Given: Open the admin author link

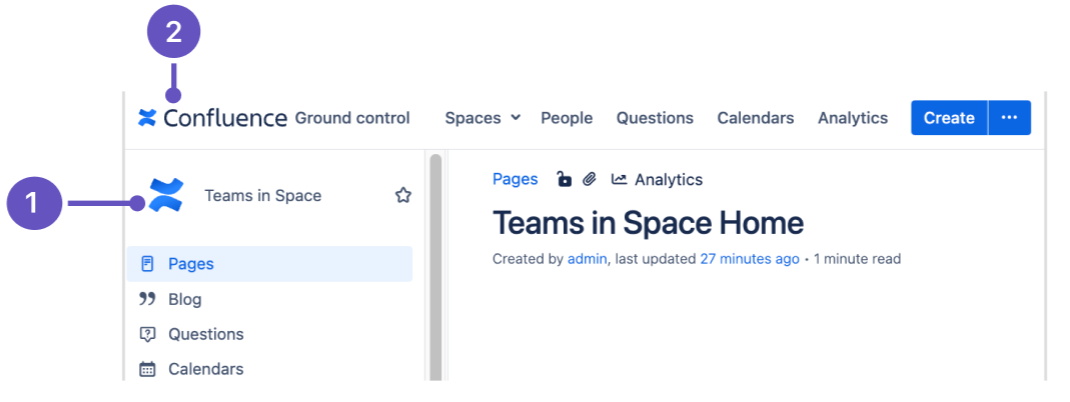Looking at the screenshot, I should pos(587,259).
